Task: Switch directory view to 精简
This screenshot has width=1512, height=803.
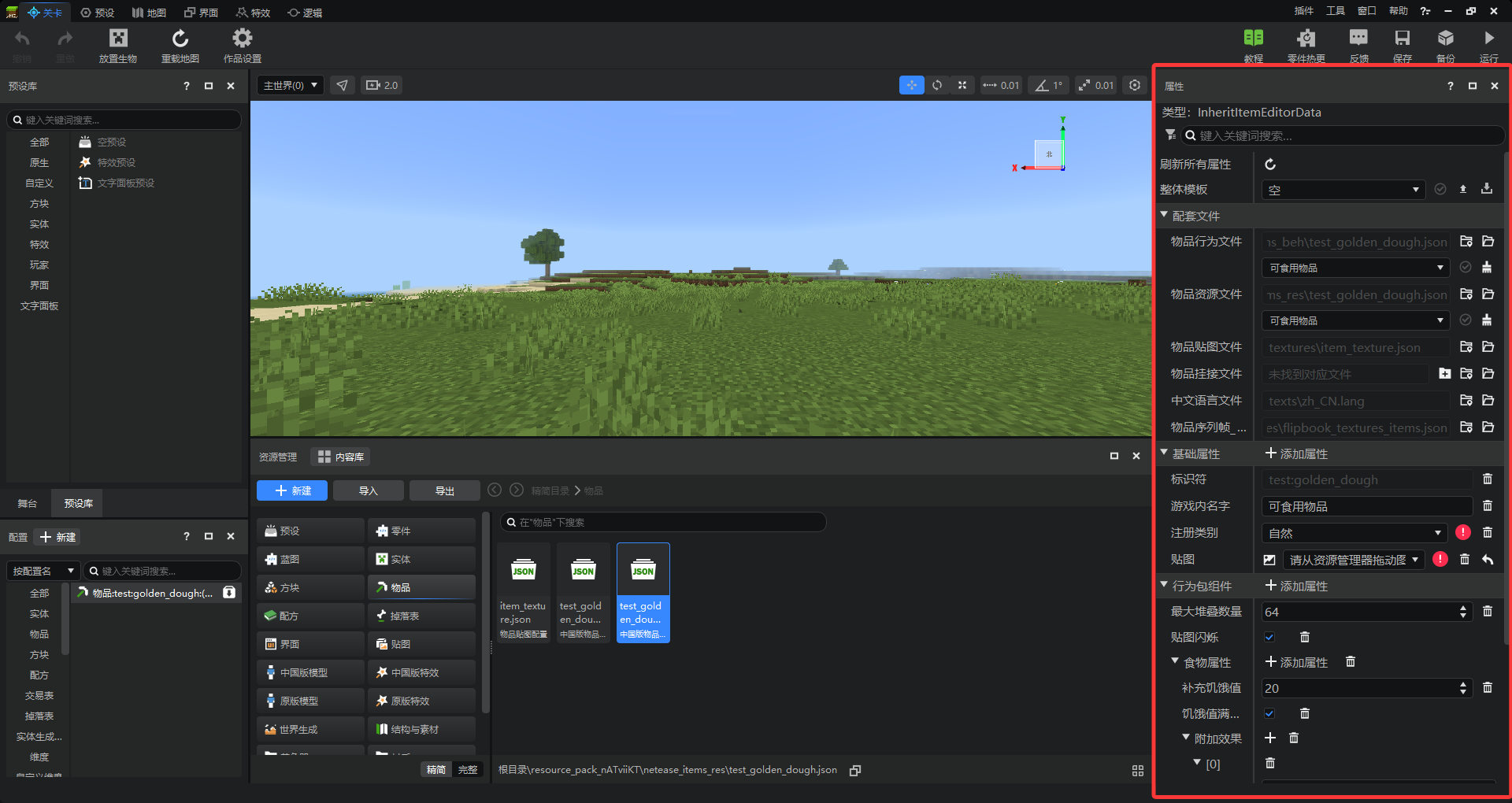Action: point(436,770)
